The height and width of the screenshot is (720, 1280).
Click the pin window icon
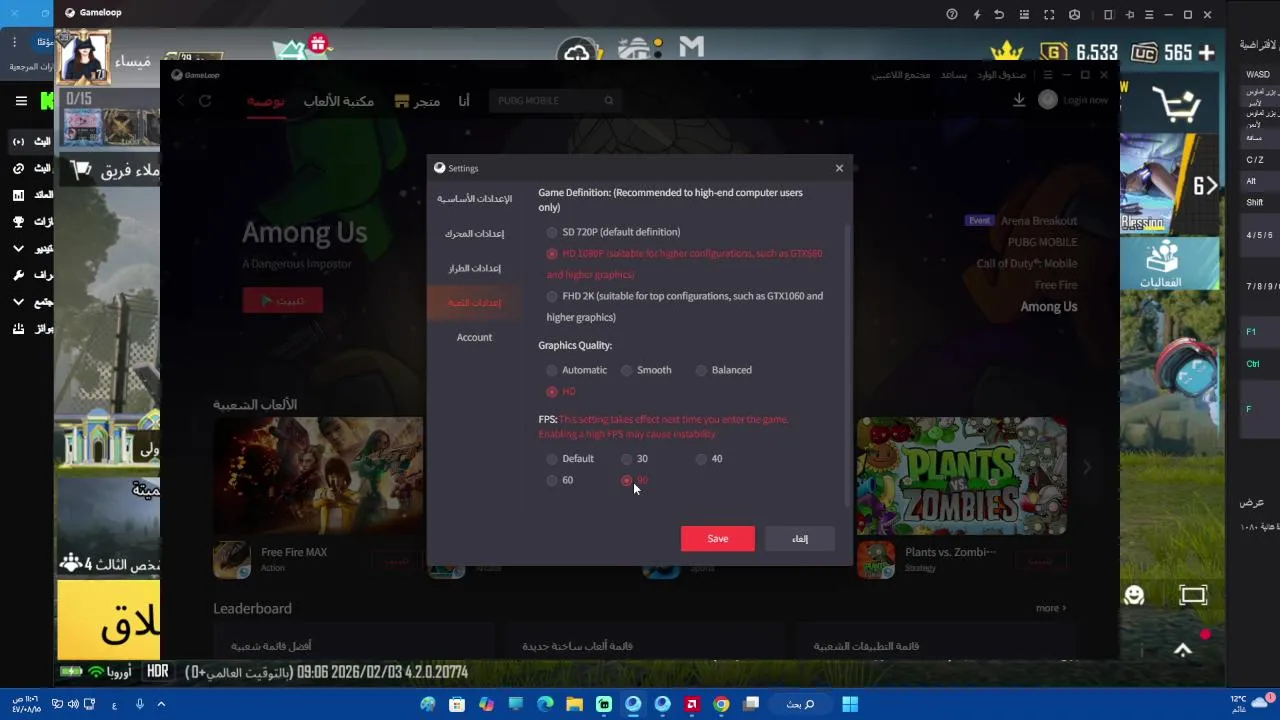1132,14
